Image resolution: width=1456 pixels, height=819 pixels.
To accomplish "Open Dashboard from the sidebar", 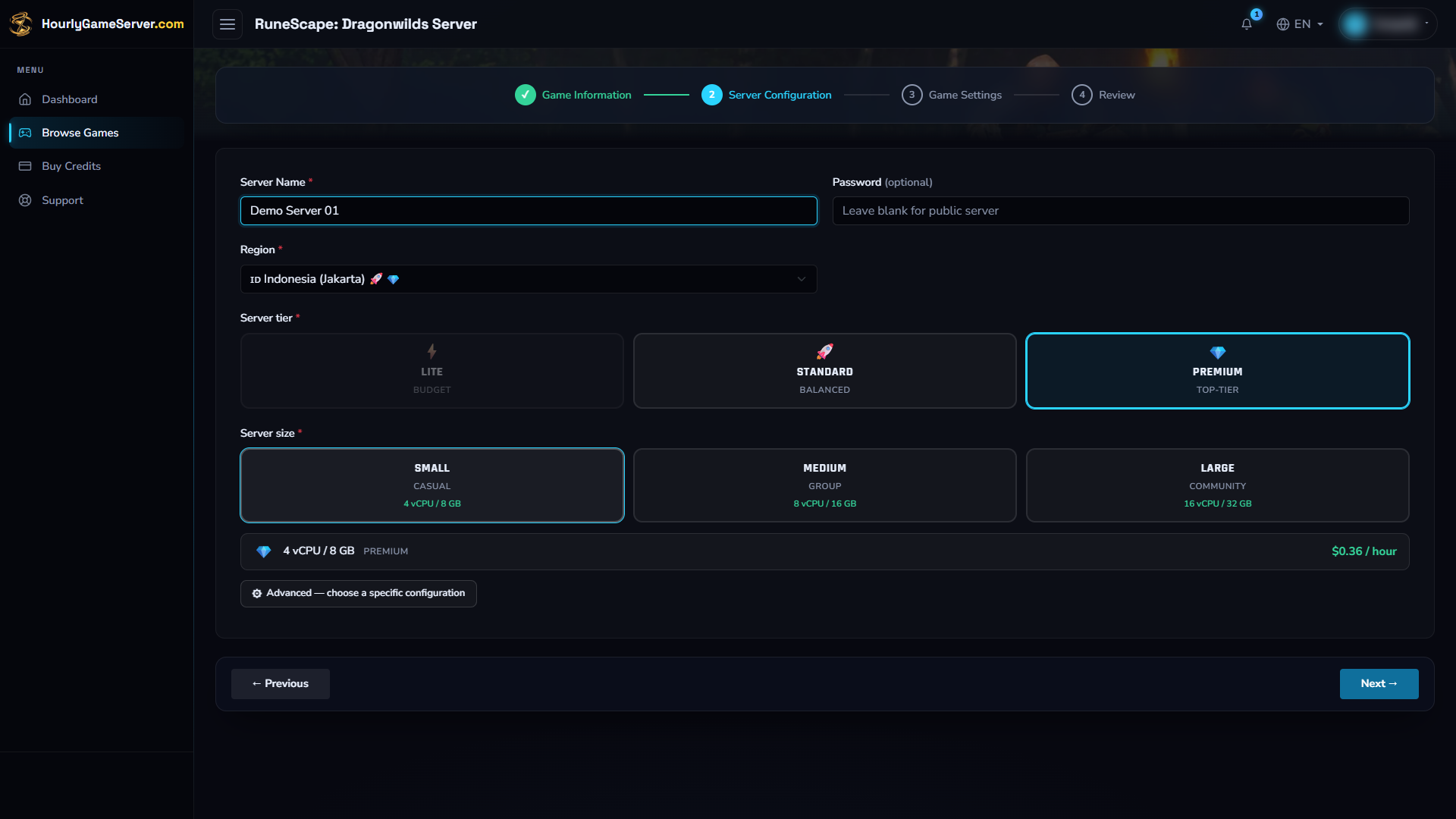I will point(96,99).
